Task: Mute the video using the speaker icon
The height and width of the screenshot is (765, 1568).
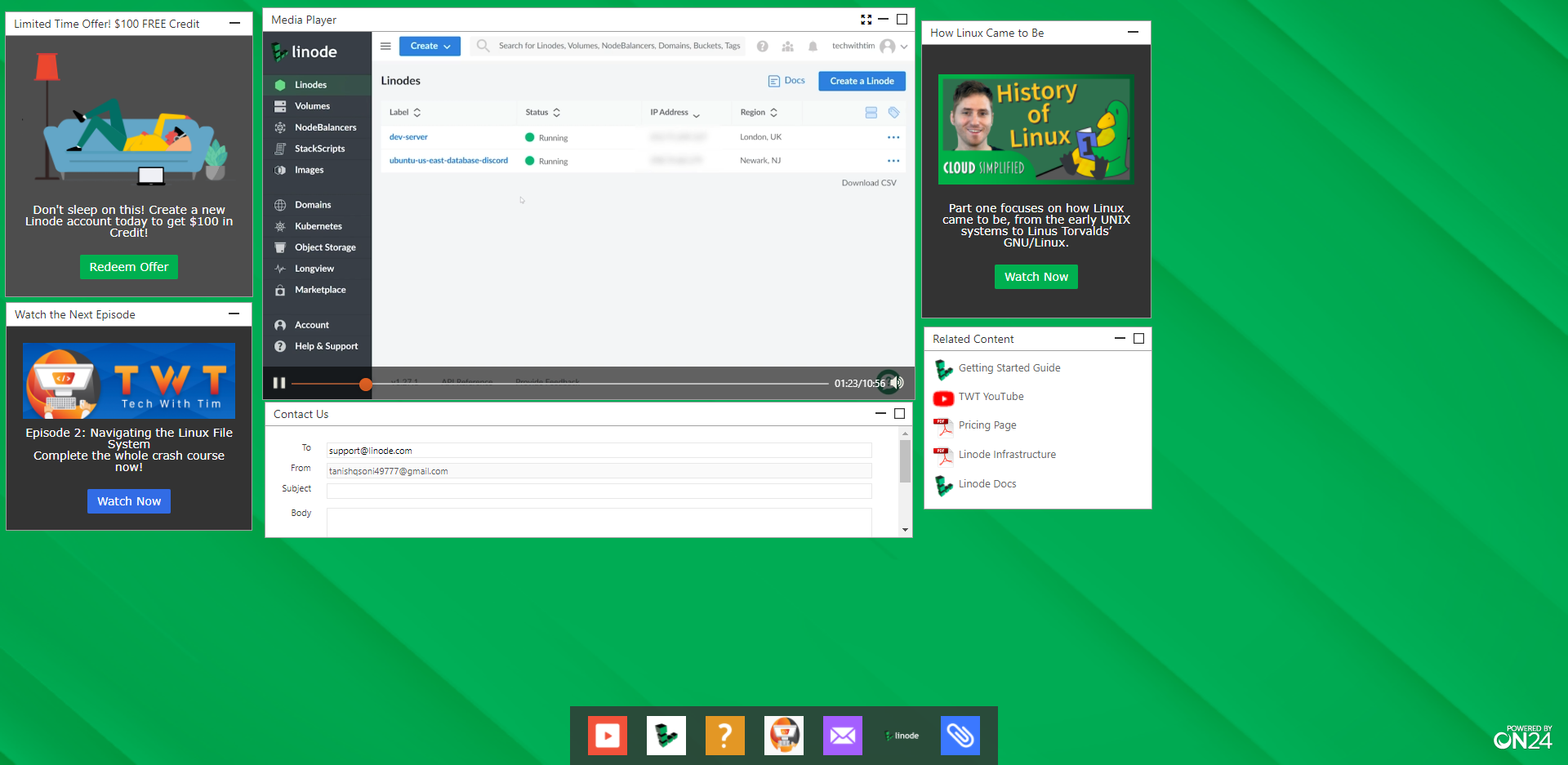Action: [897, 382]
